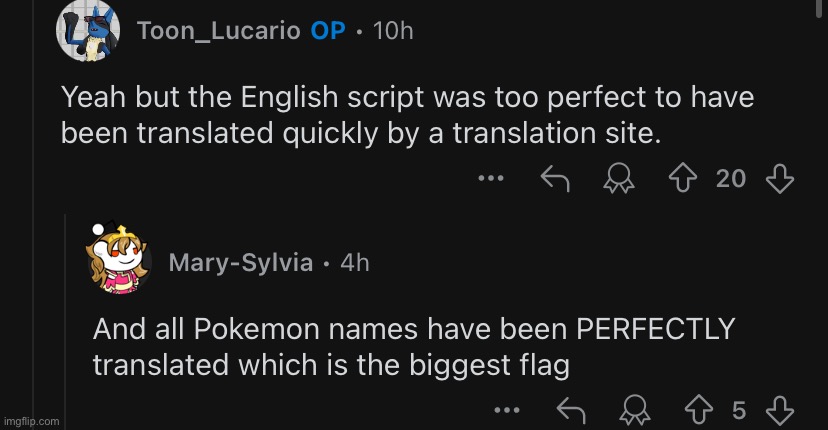
Task: Open Mary-Sylvia username profile link
Action: 240,263
